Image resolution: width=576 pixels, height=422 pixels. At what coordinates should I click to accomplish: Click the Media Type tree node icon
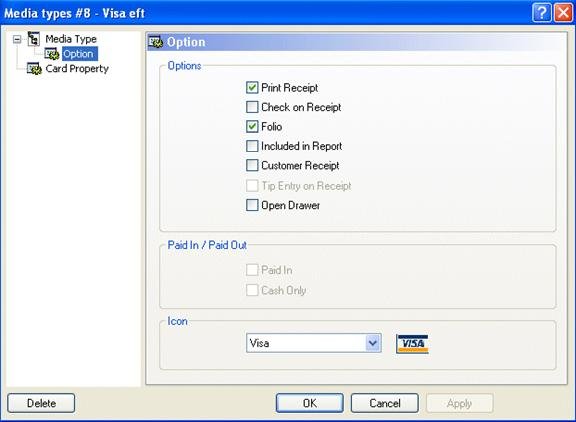pos(34,39)
